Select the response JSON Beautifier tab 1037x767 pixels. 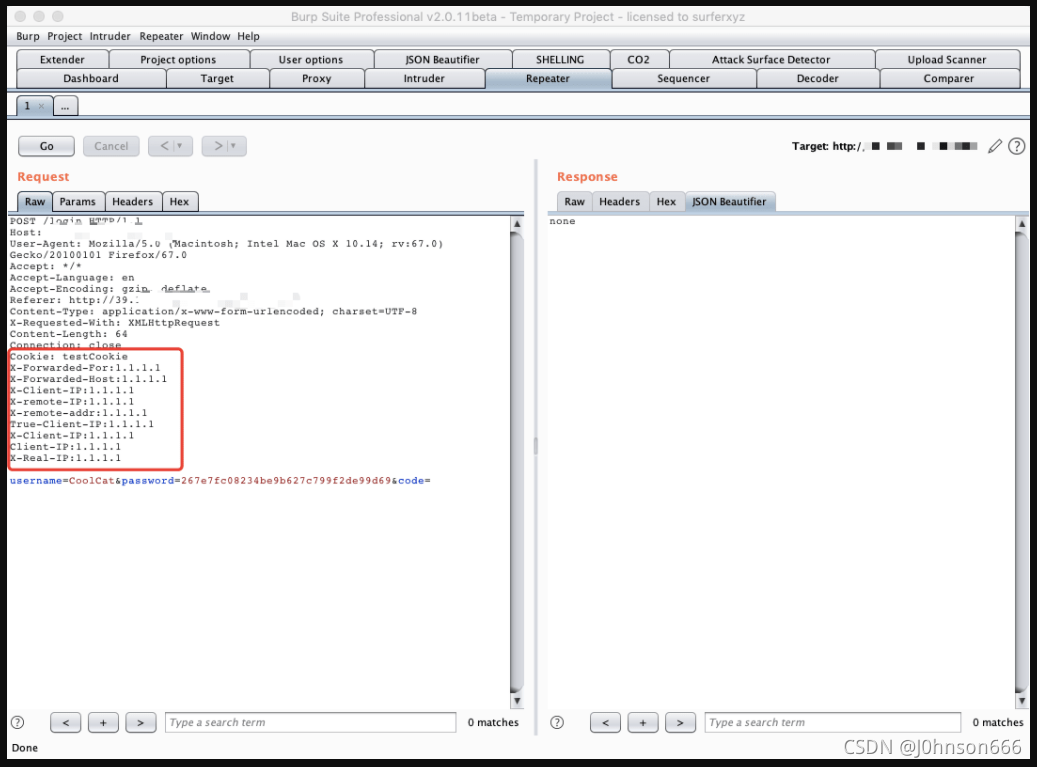[x=729, y=202]
